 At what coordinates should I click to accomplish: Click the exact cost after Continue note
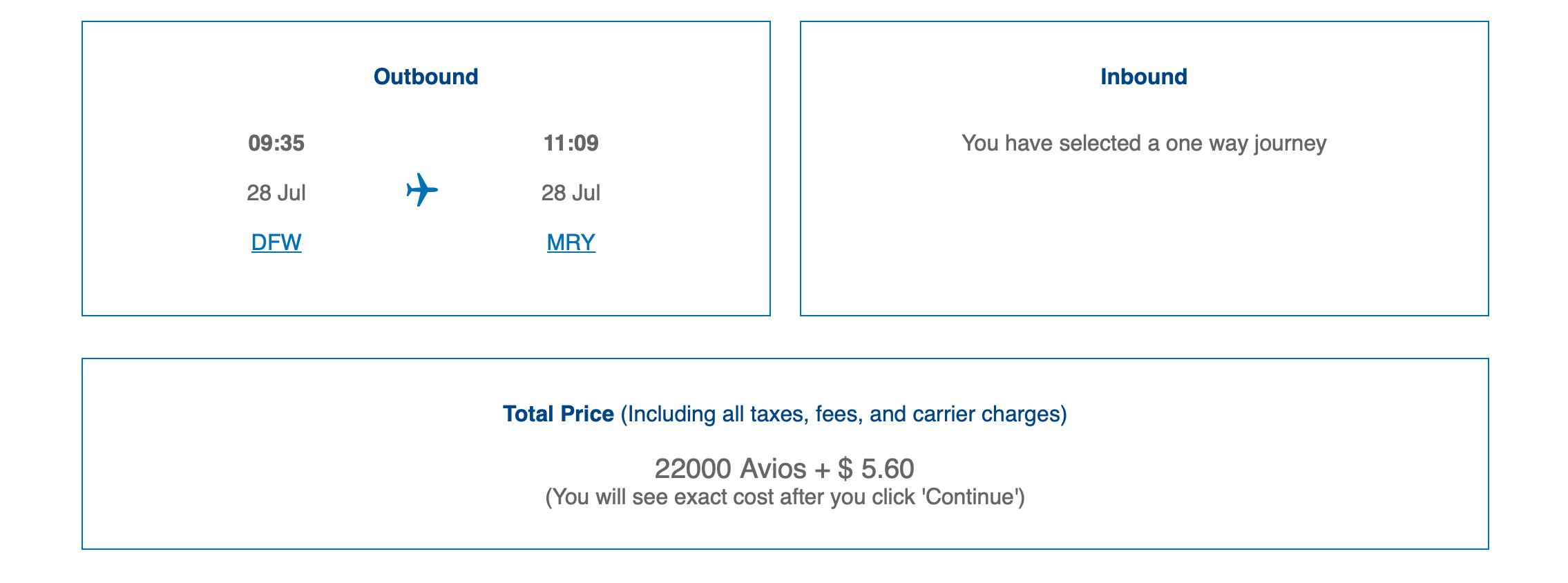[x=785, y=497]
